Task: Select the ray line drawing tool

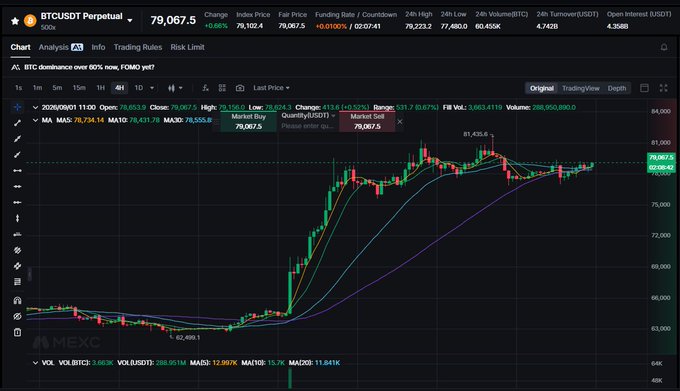Action: (17, 139)
